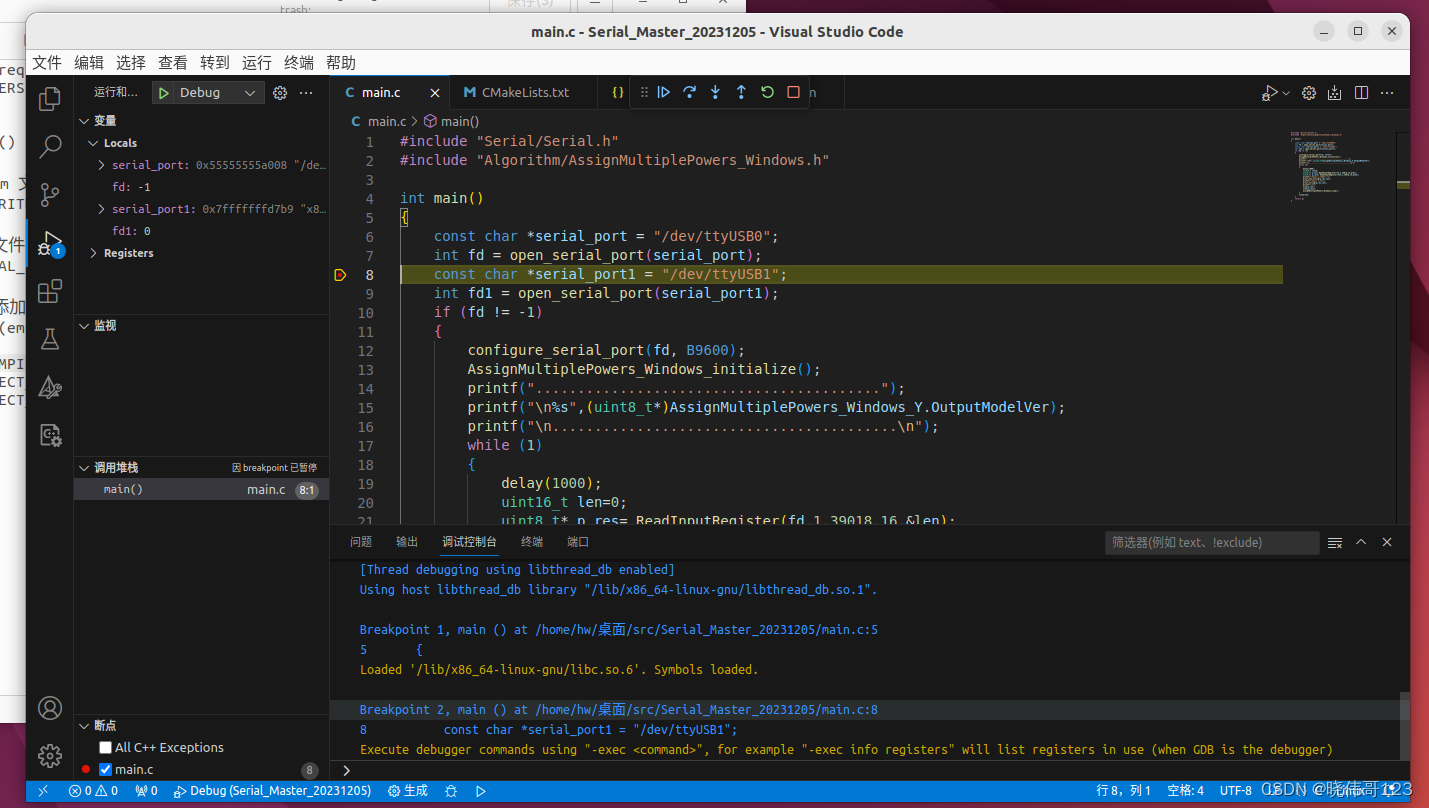Click the breakpoint marker on line 8
This screenshot has height=808, width=1429.
coord(340,274)
